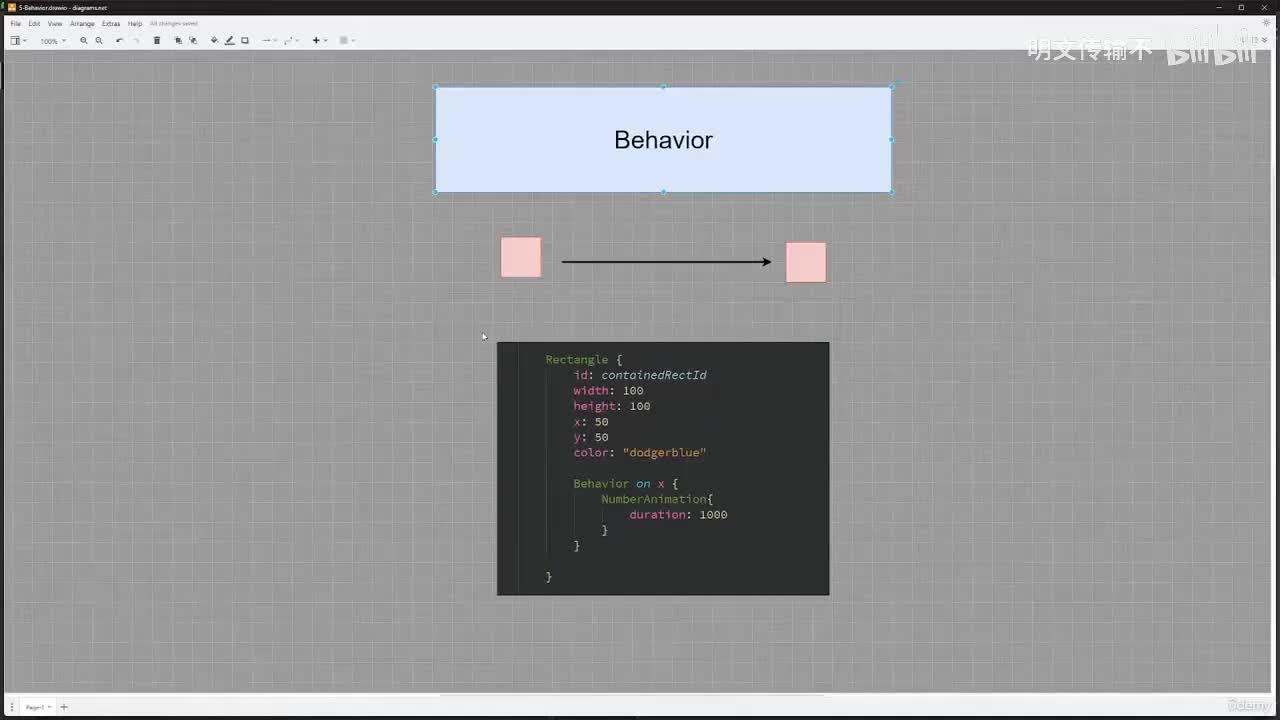Open the pages menu dots icon

pyautogui.click(x=12, y=707)
